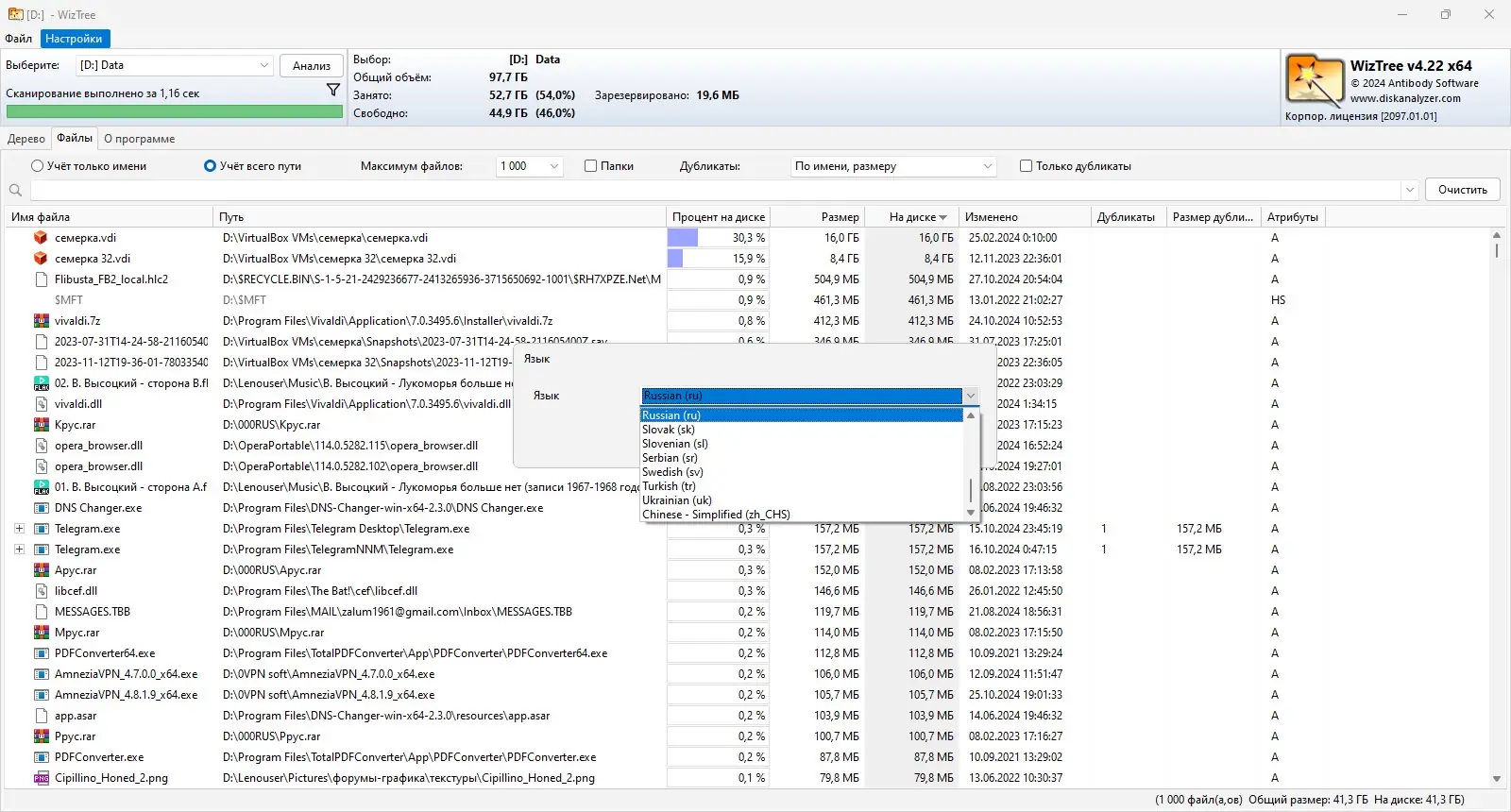Choose 'Slovenian (sl)' from language list
Screen dimensions: 1511x812
(x=801, y=444)
